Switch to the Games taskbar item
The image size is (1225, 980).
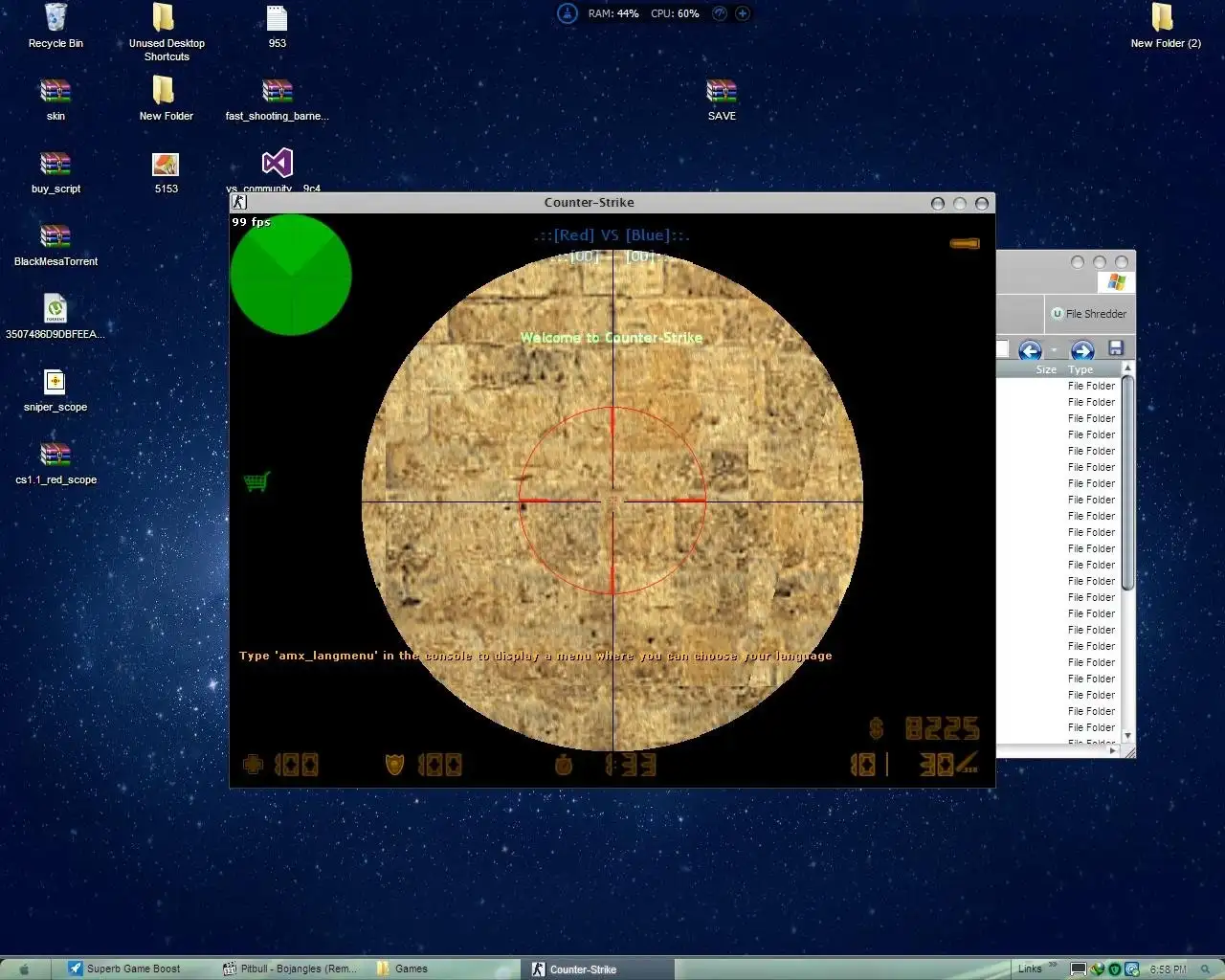pos(446,969)
